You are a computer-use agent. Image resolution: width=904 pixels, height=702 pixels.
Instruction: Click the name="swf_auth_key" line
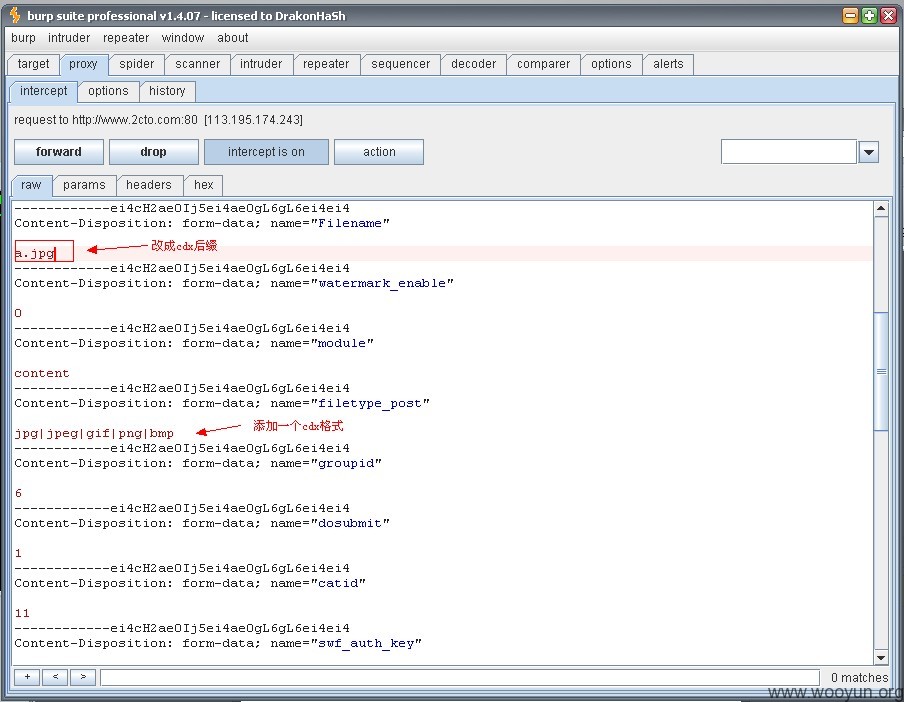218,643
